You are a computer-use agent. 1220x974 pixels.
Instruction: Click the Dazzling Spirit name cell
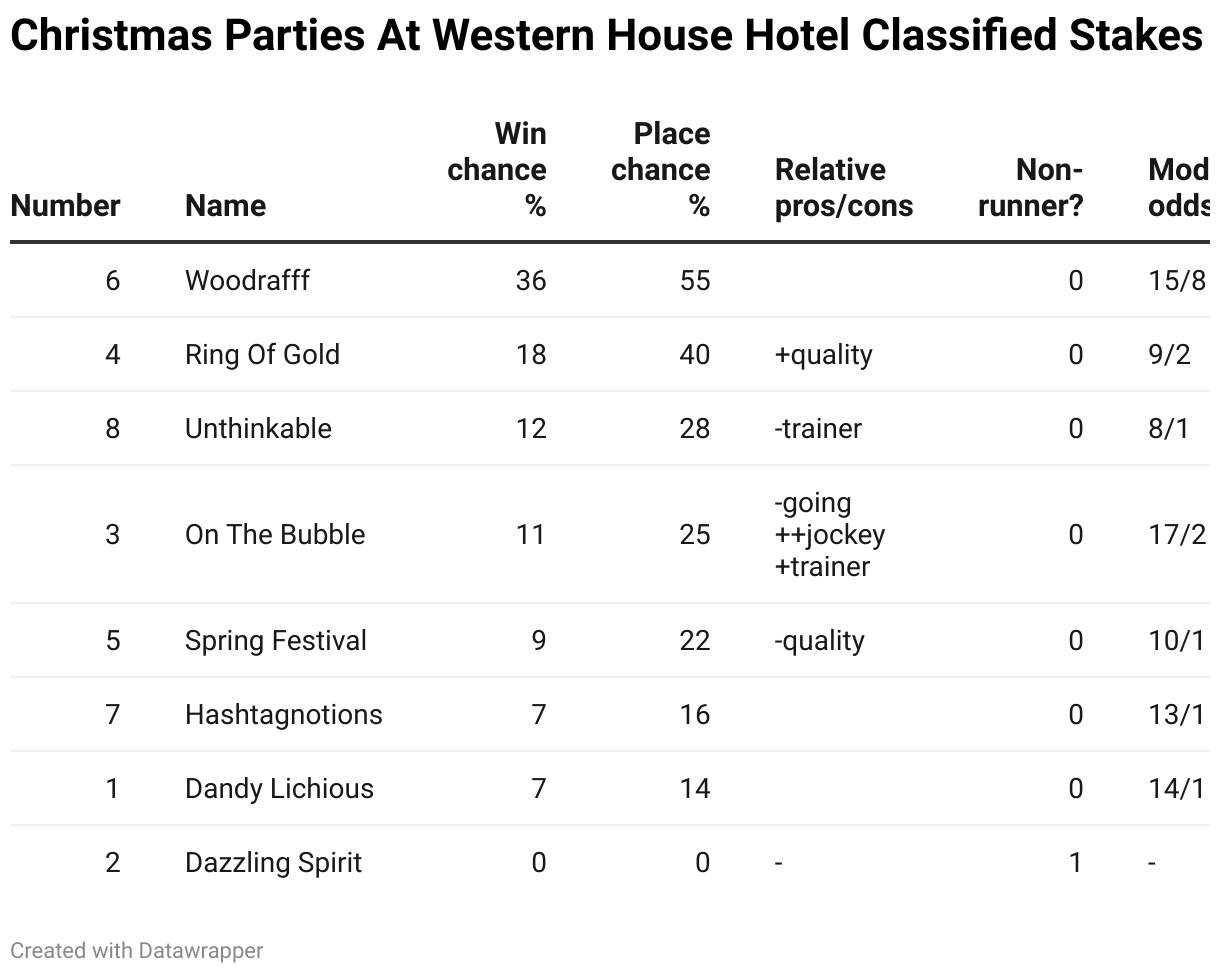[273, 862]
